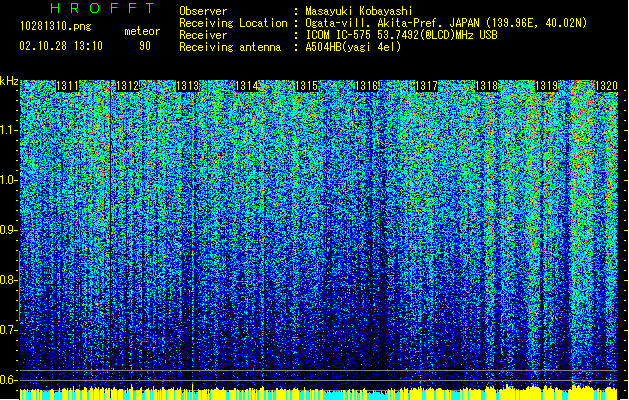The height and width of the screenshot is (400, 629).
Task: Click the Observer field label
Action: pyautogui.click(x=203, y=11)
